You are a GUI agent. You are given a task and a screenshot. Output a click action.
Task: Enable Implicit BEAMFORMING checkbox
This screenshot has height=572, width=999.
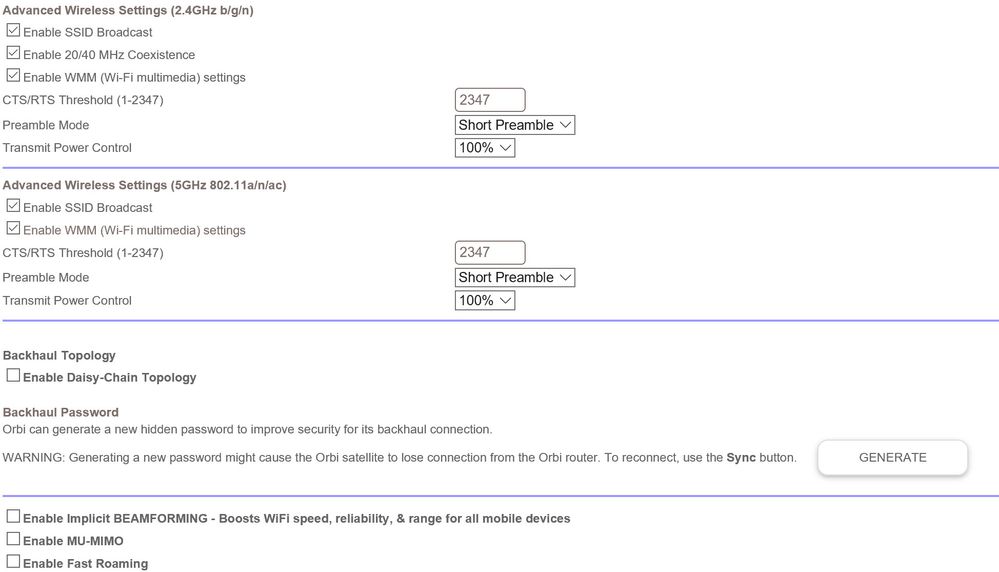tap(13, 517)
